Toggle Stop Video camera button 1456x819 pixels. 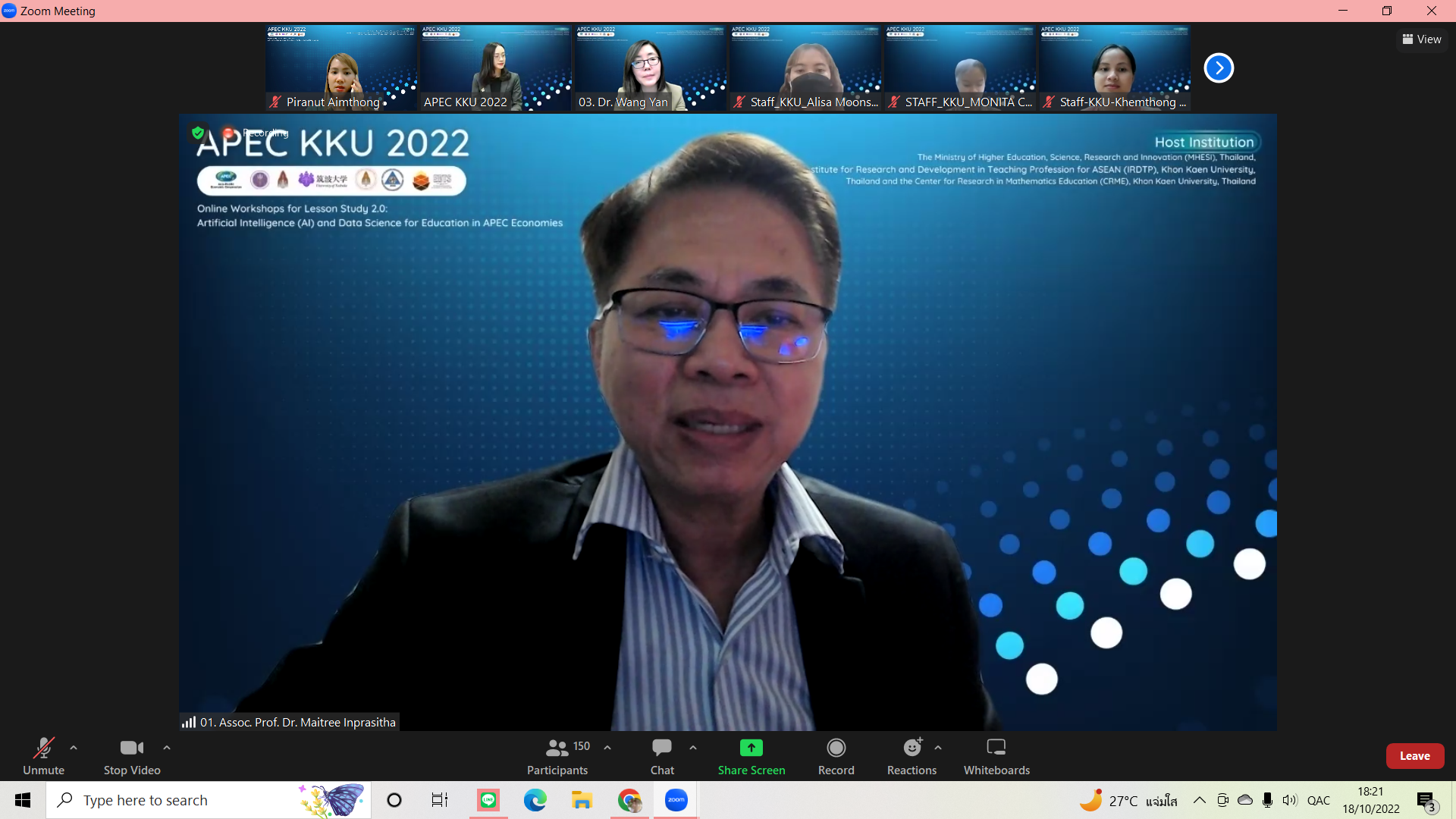[131, 748]
